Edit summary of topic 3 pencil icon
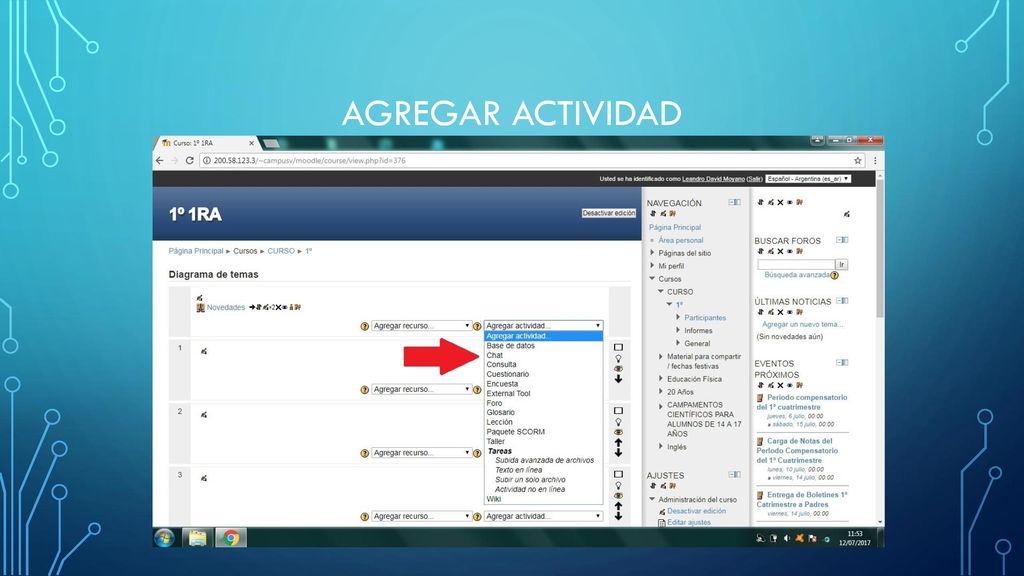 pos(204,478)
